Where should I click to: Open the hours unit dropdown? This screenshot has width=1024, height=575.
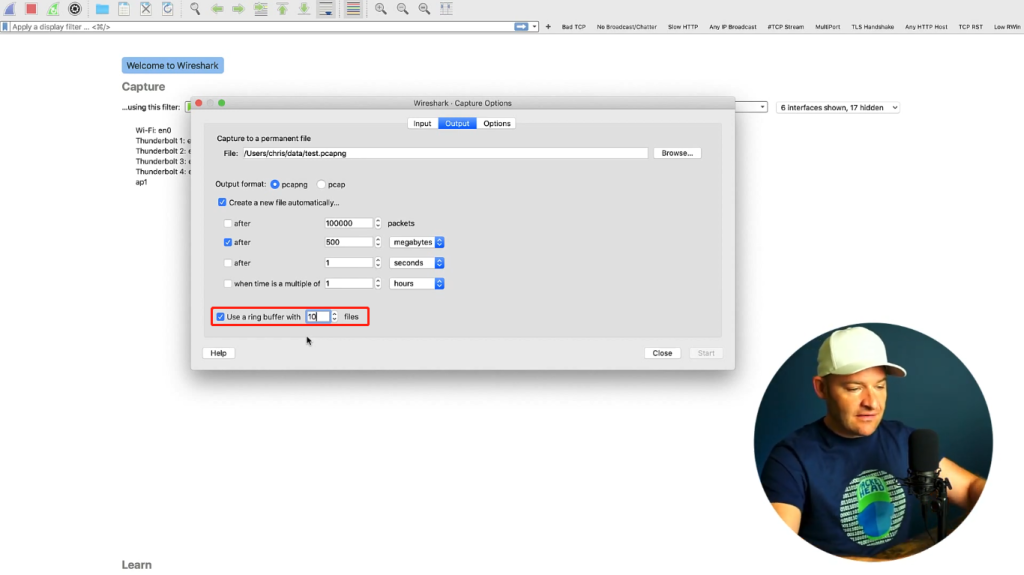tap(417, 284)
